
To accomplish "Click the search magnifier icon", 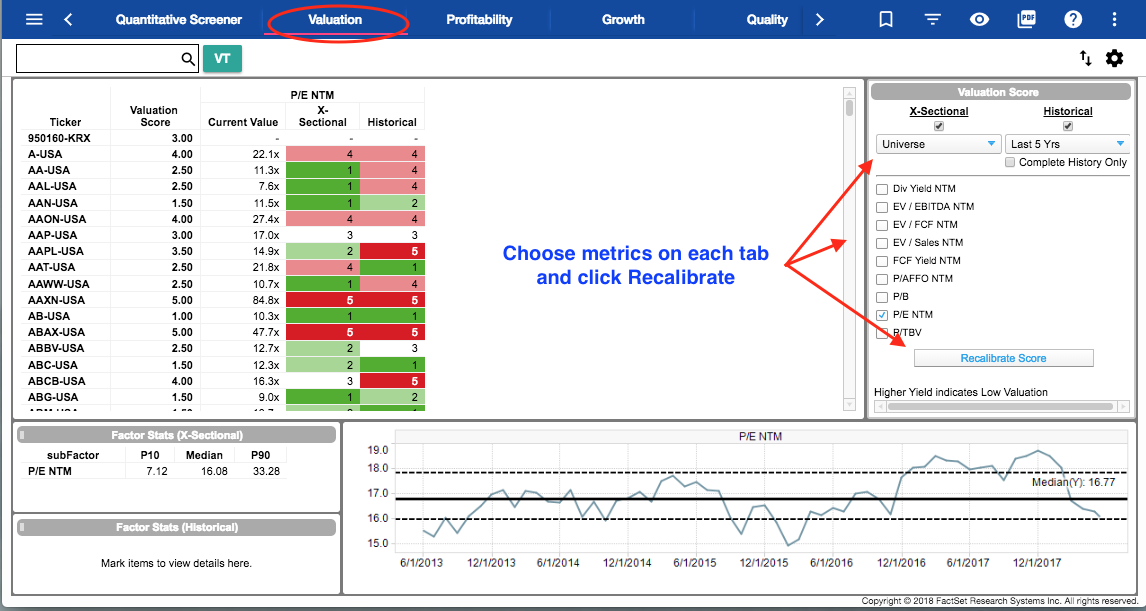I will point(188,59).
